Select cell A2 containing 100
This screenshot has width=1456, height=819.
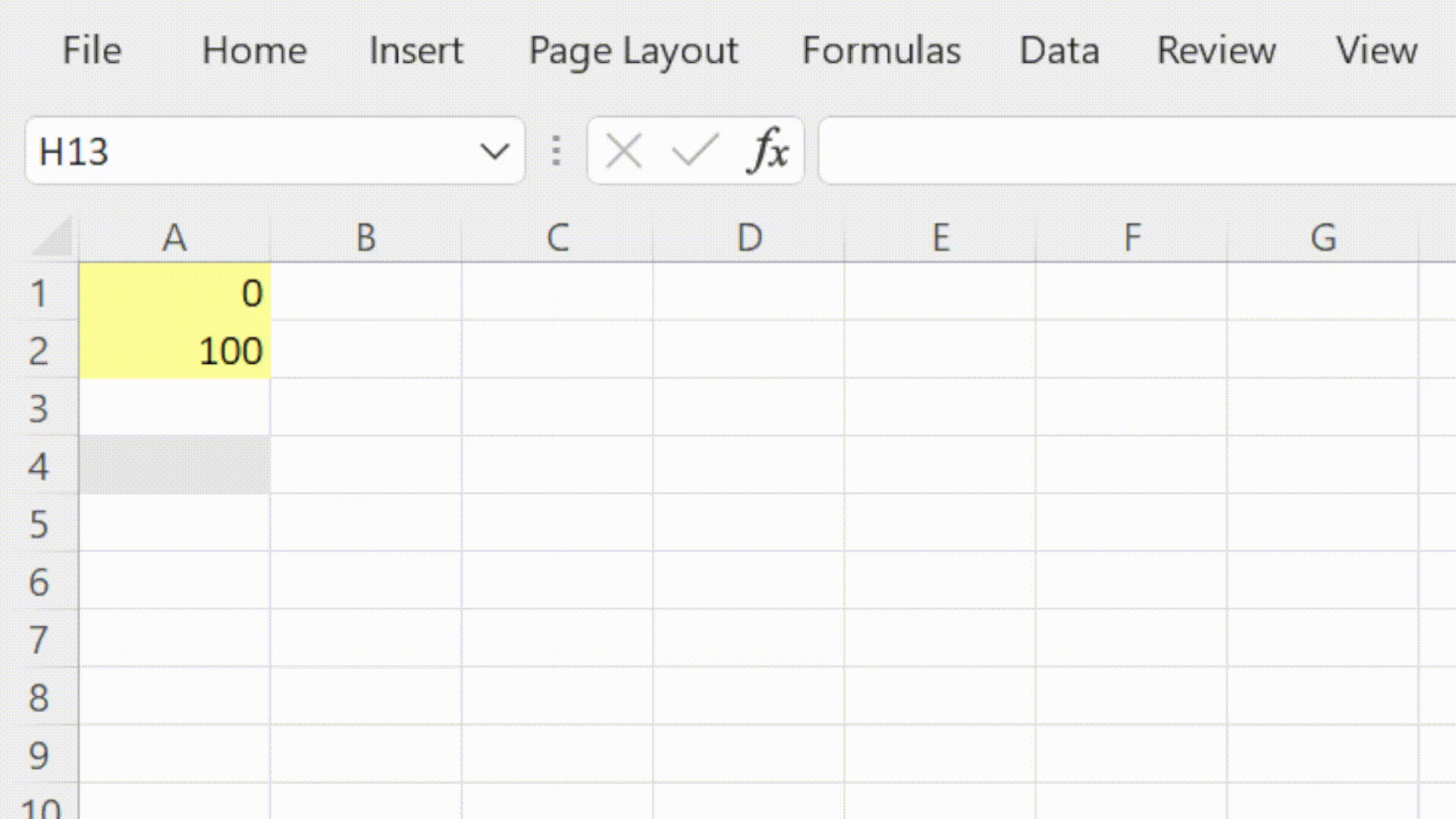(x=174, y=350)
